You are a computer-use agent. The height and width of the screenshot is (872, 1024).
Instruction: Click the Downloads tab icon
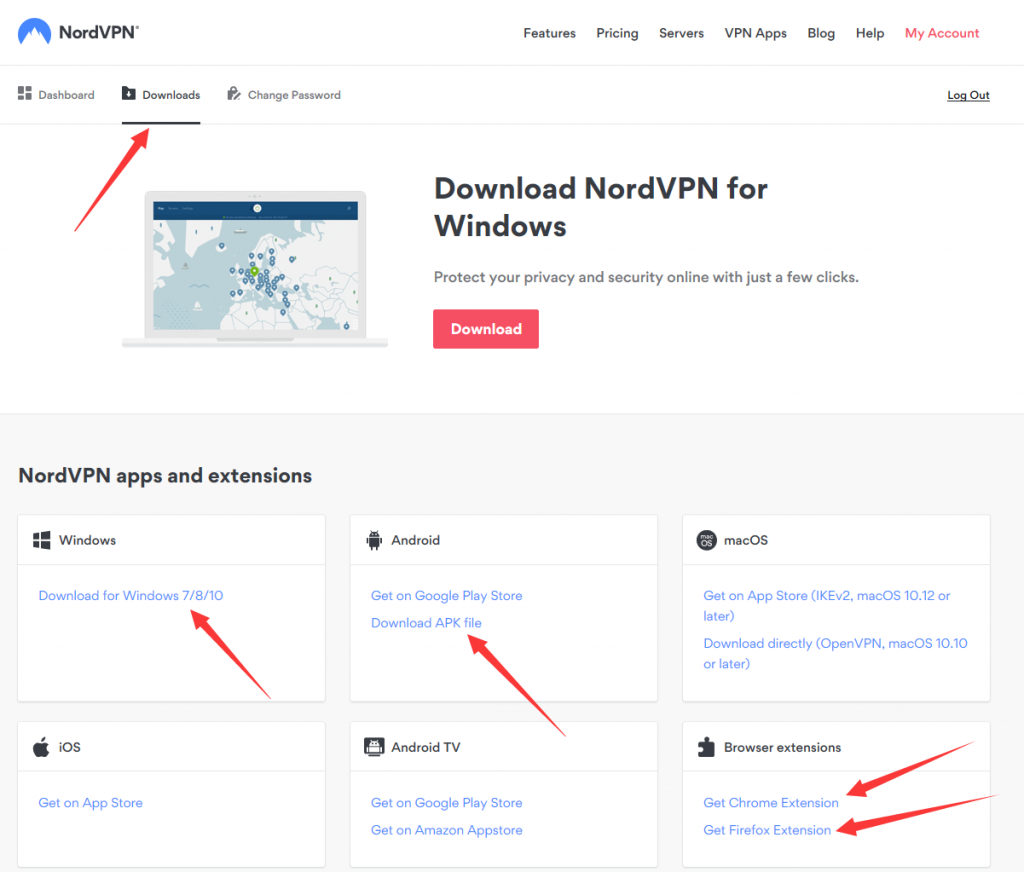point(129,94)
